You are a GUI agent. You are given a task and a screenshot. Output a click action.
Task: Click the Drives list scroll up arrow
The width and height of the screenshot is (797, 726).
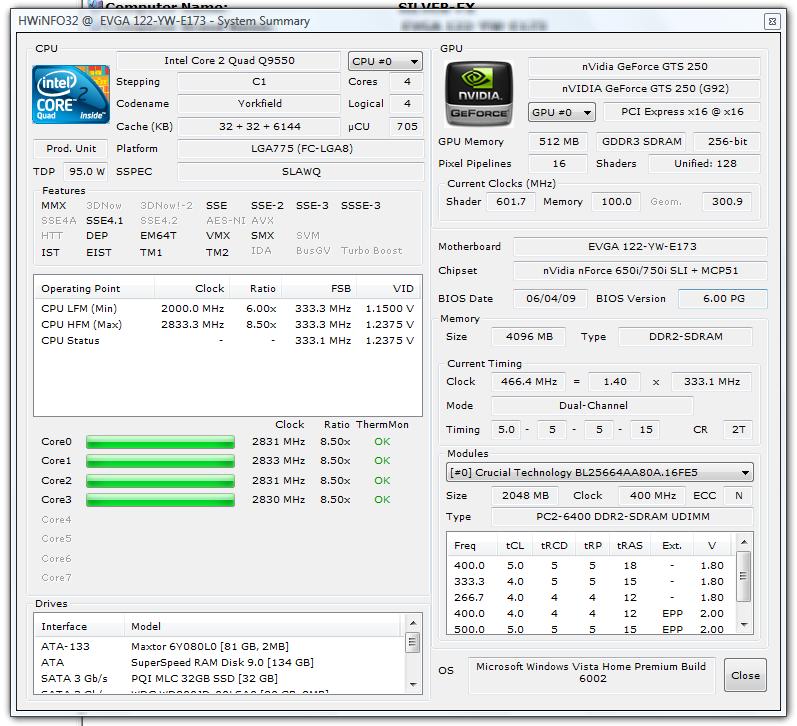413,623
